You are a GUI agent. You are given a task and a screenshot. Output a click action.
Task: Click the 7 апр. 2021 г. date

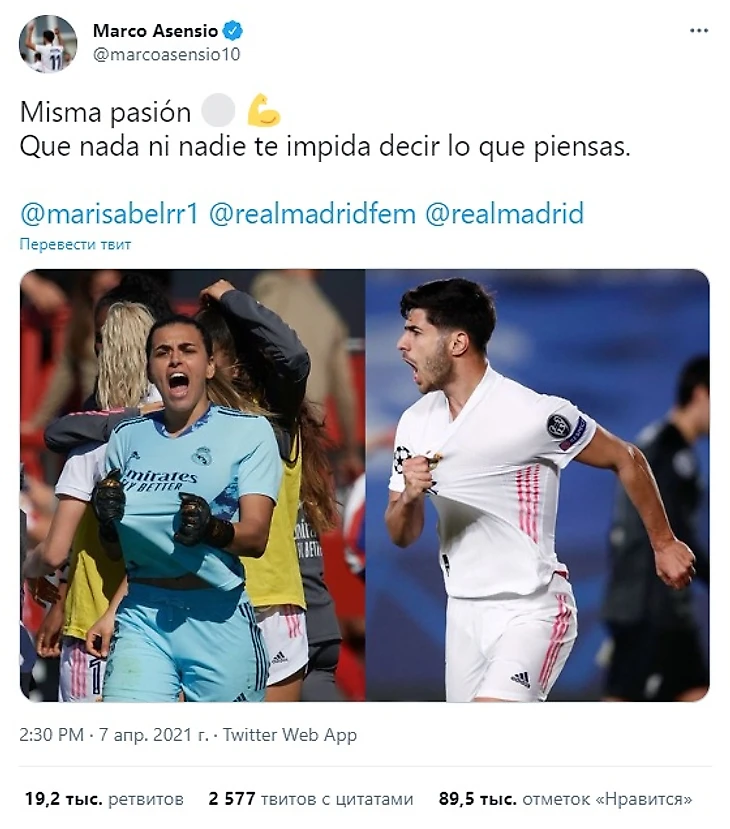tap(154, 735)
